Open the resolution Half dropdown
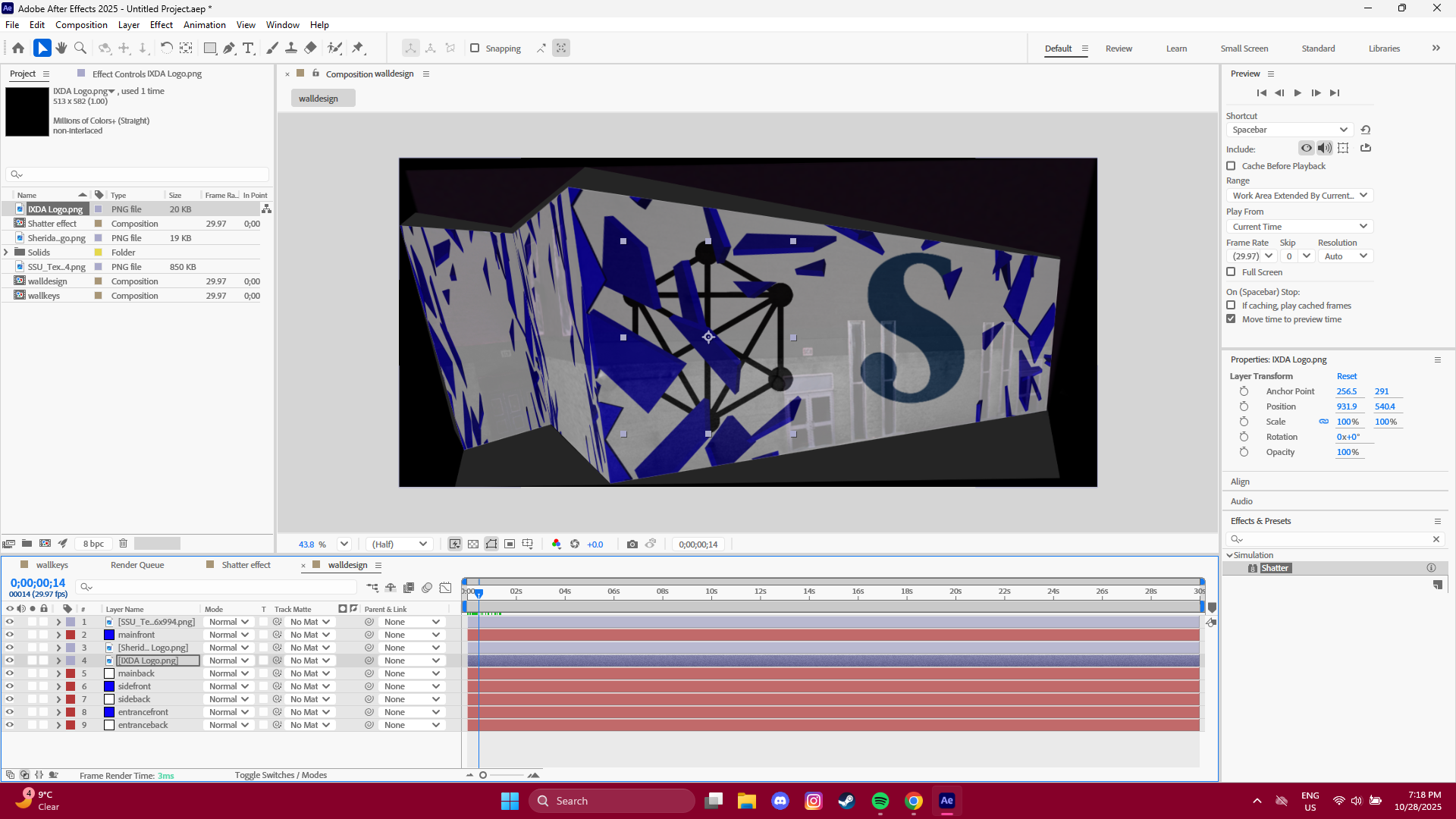The width and height of the screenshot is (1456, 819). point(398,544)
